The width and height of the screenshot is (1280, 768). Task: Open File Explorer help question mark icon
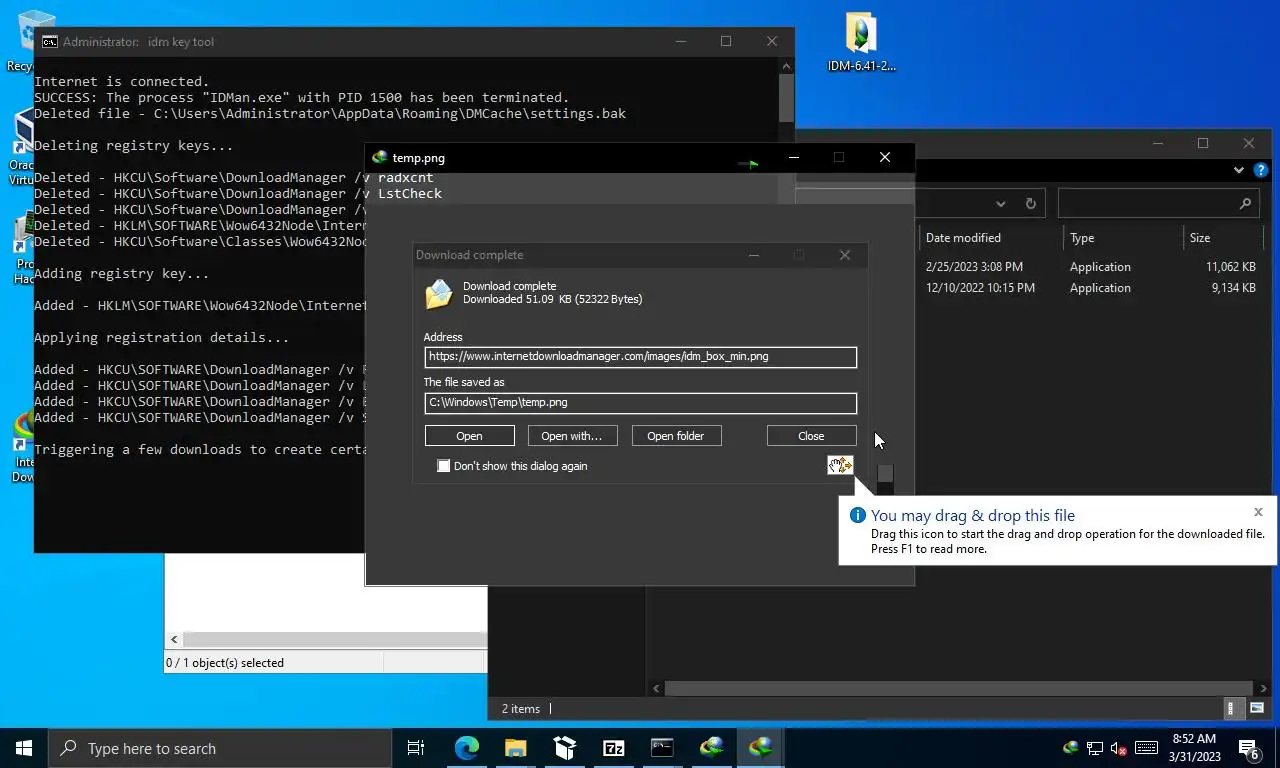[x=1261, y=170]
